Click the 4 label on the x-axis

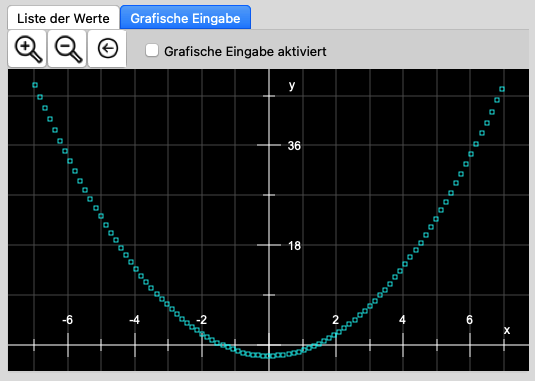(403, 320)
